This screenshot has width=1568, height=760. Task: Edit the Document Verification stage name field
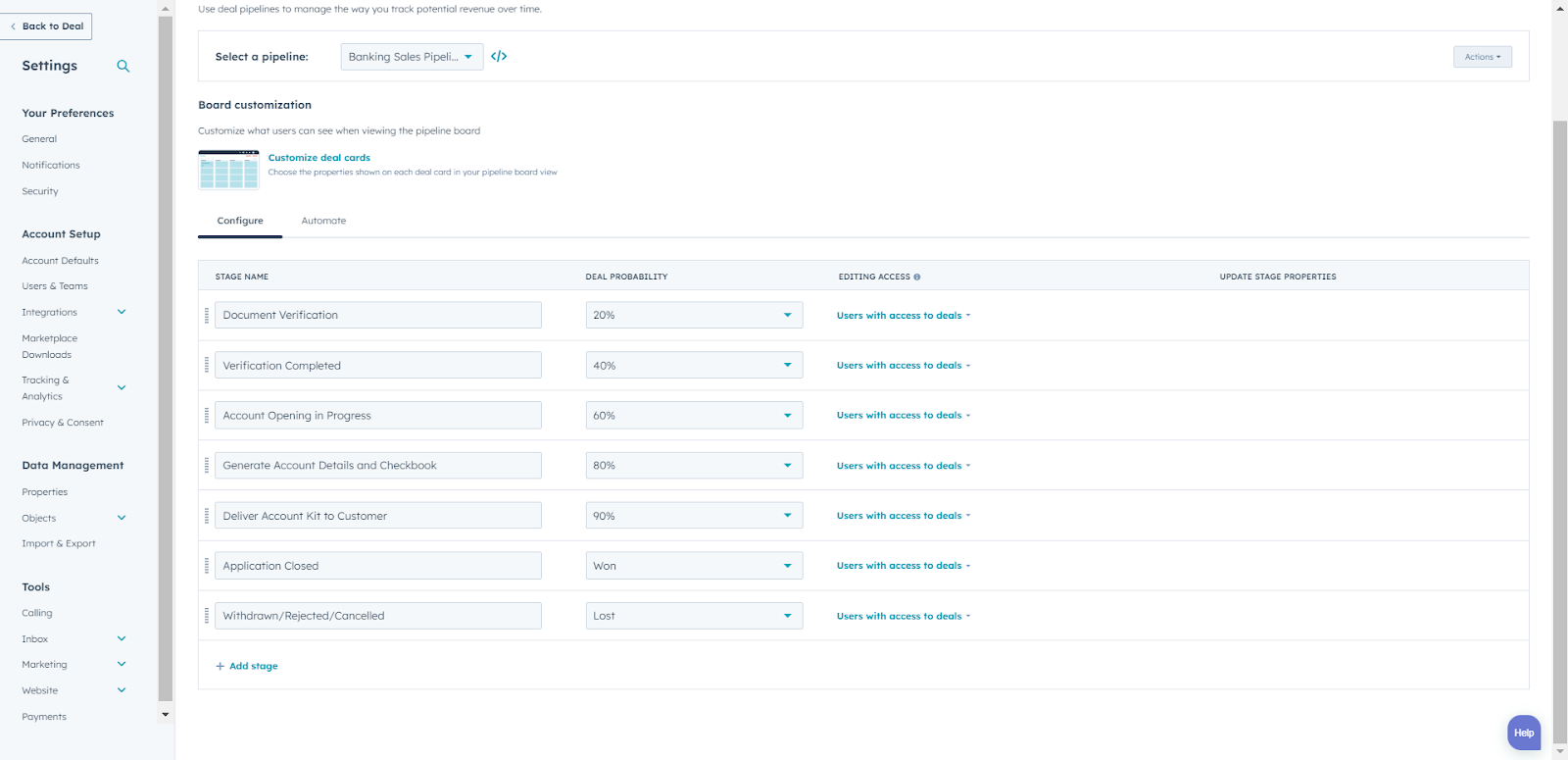[x=378, y=315]
